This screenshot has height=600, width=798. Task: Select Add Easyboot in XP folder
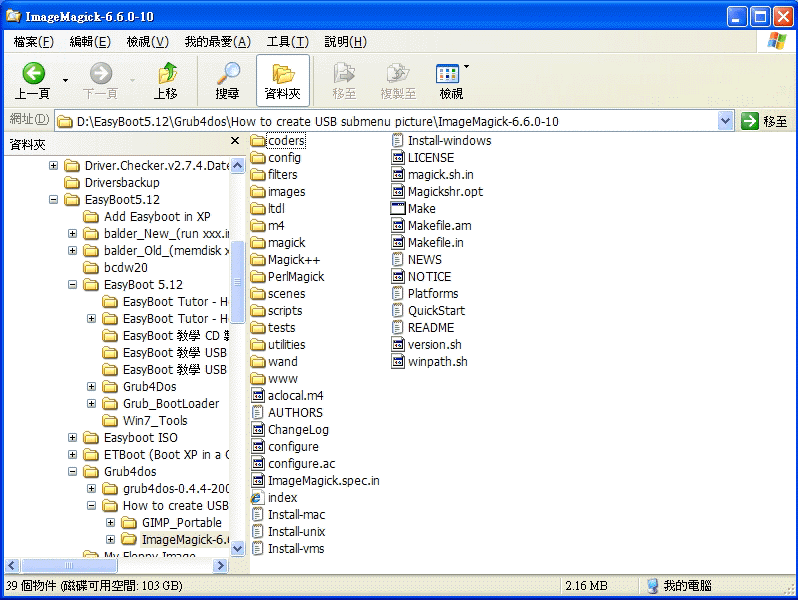click(157, 216)
